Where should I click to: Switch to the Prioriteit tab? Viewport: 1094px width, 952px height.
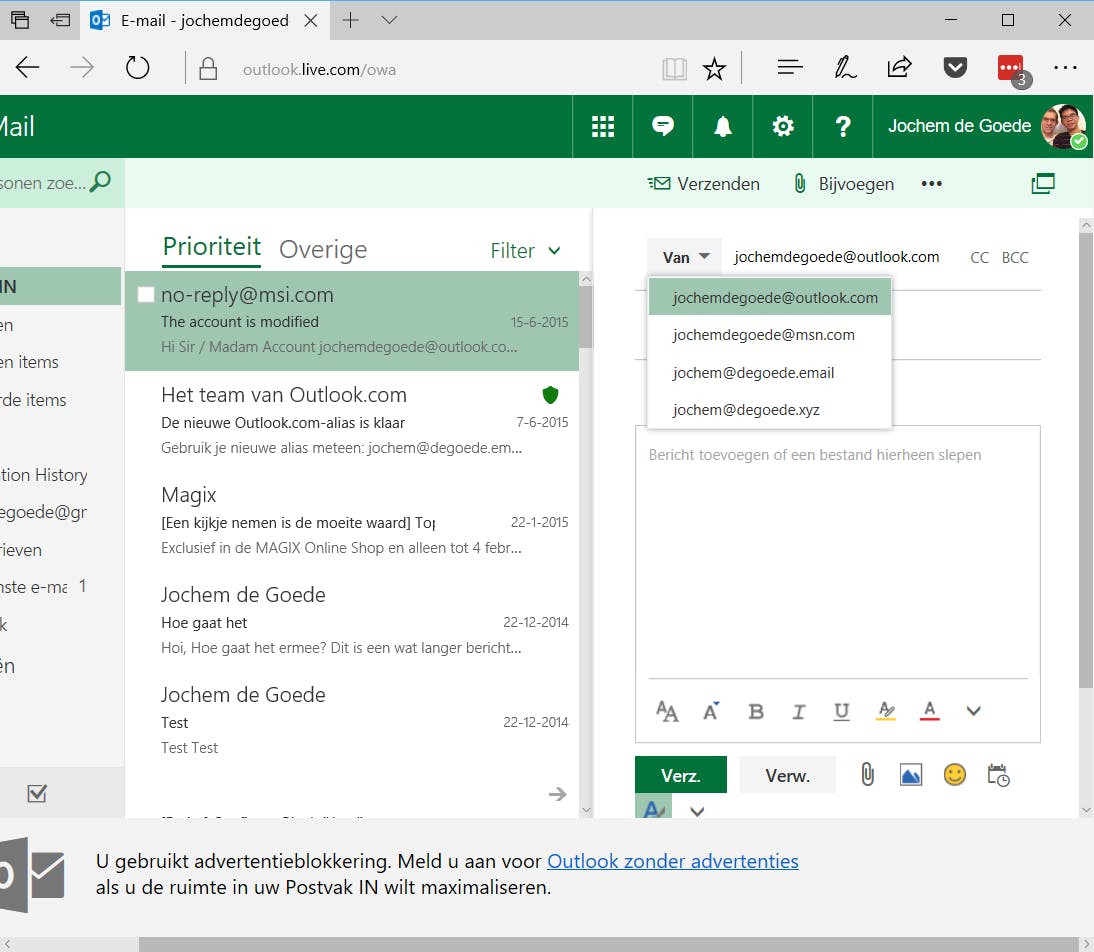pyautogui.click(x=211, y=247)
